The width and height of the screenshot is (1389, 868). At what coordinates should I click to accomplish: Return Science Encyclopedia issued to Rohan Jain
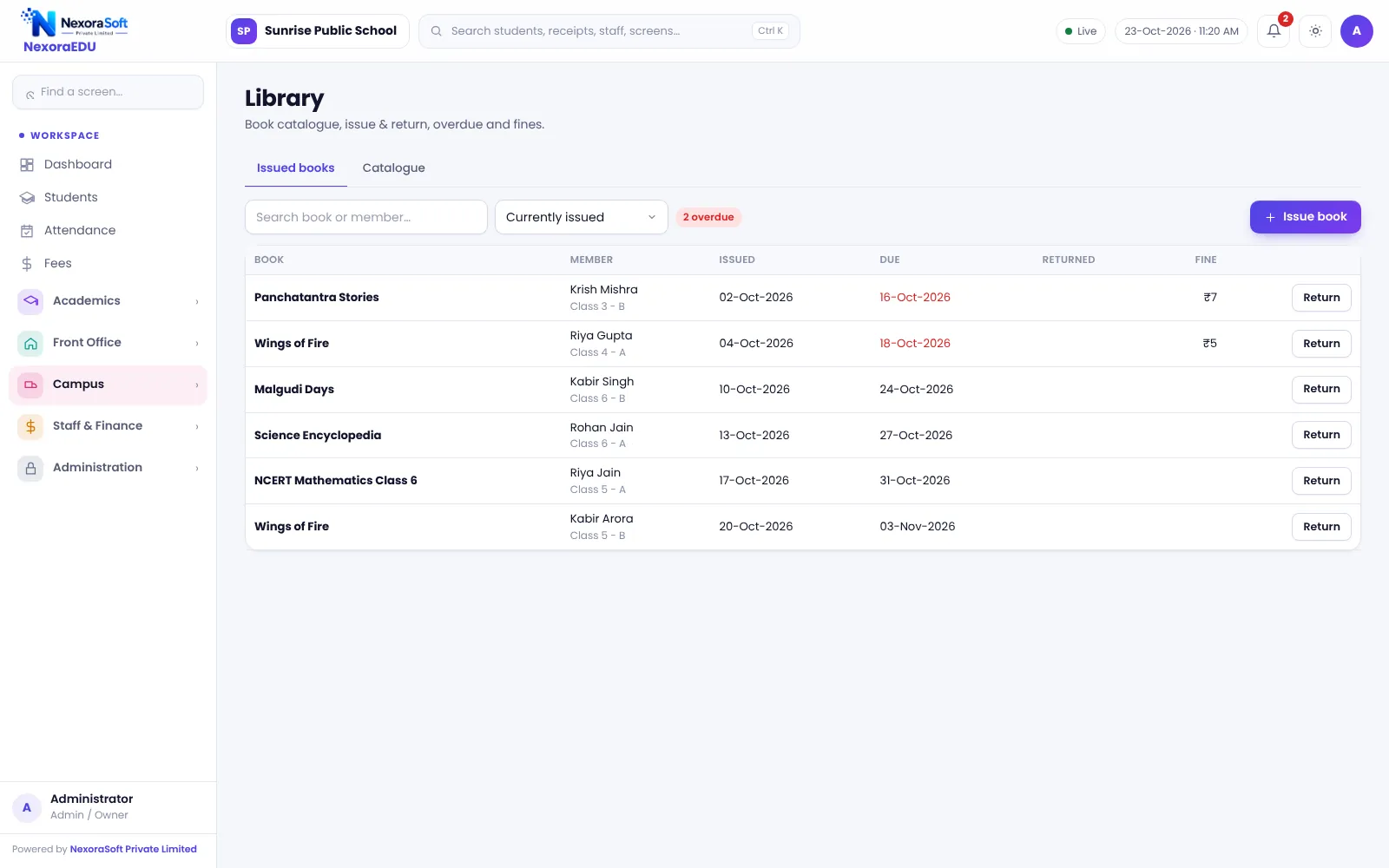(x=1321, y=435)
